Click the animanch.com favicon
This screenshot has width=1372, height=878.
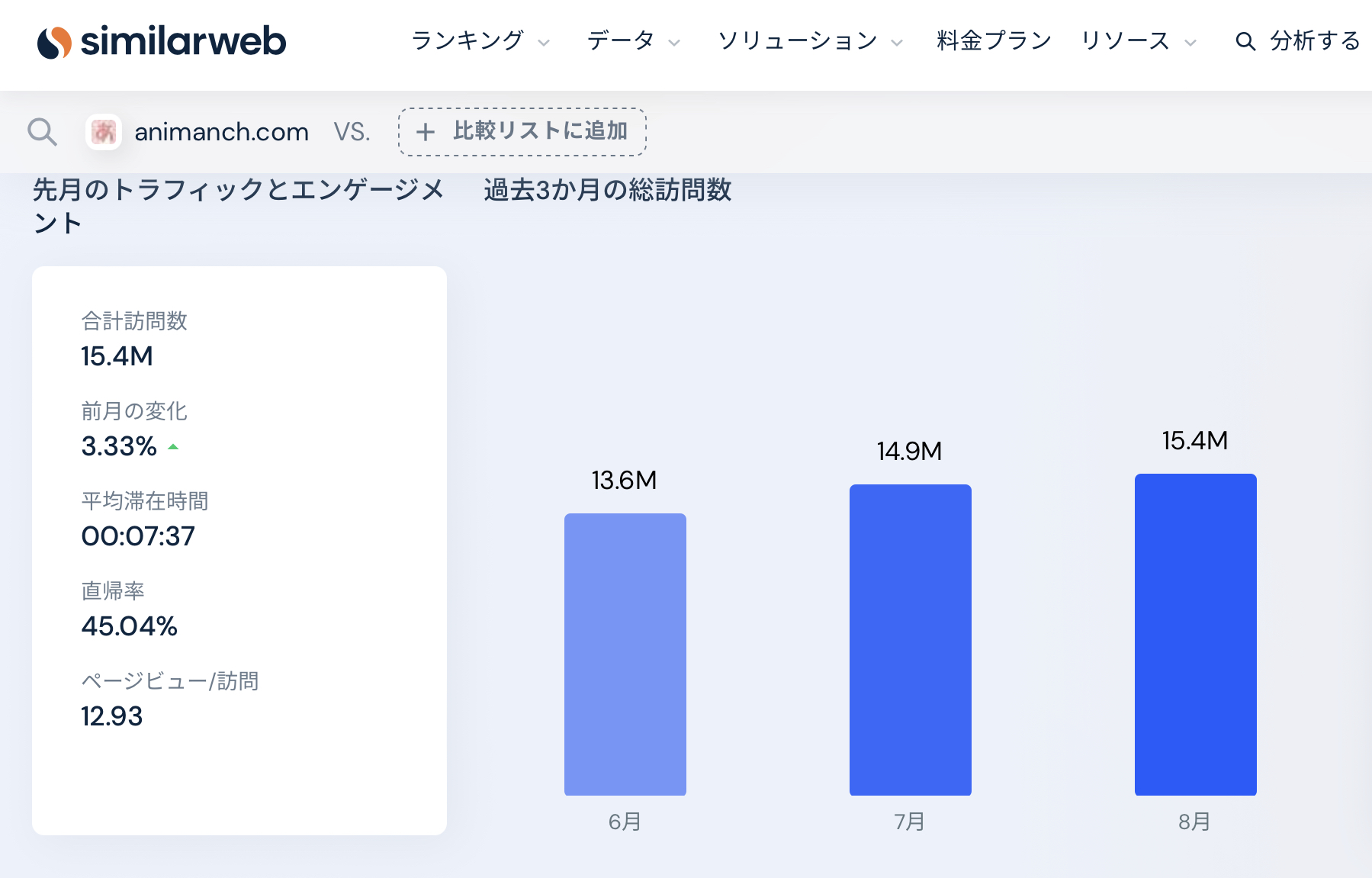point(104,132)
